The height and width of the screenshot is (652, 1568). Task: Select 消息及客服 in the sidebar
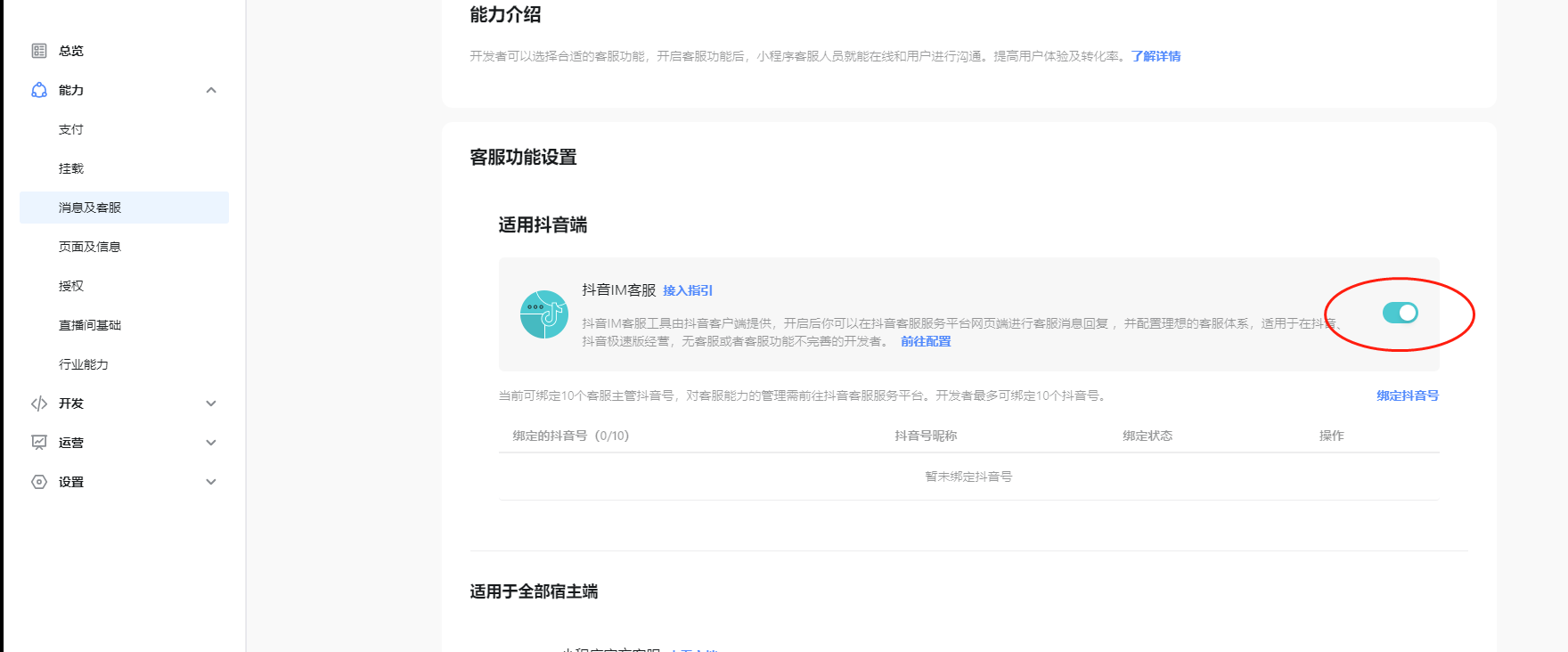90,208
